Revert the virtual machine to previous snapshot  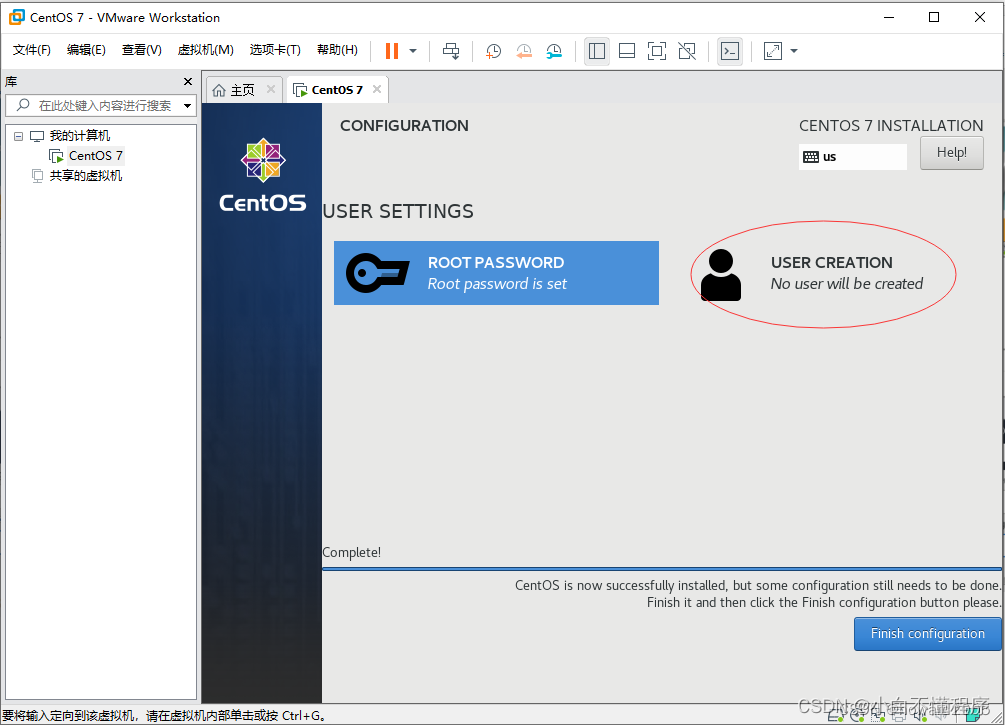click(524, 51)
